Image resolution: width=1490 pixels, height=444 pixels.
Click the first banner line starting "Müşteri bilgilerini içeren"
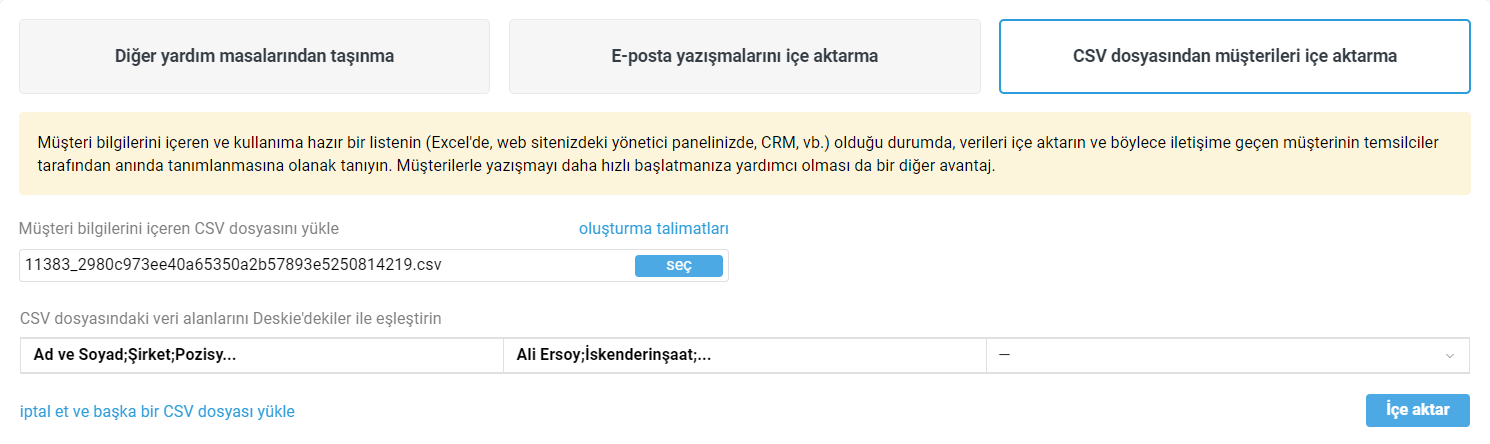(738, 142)
